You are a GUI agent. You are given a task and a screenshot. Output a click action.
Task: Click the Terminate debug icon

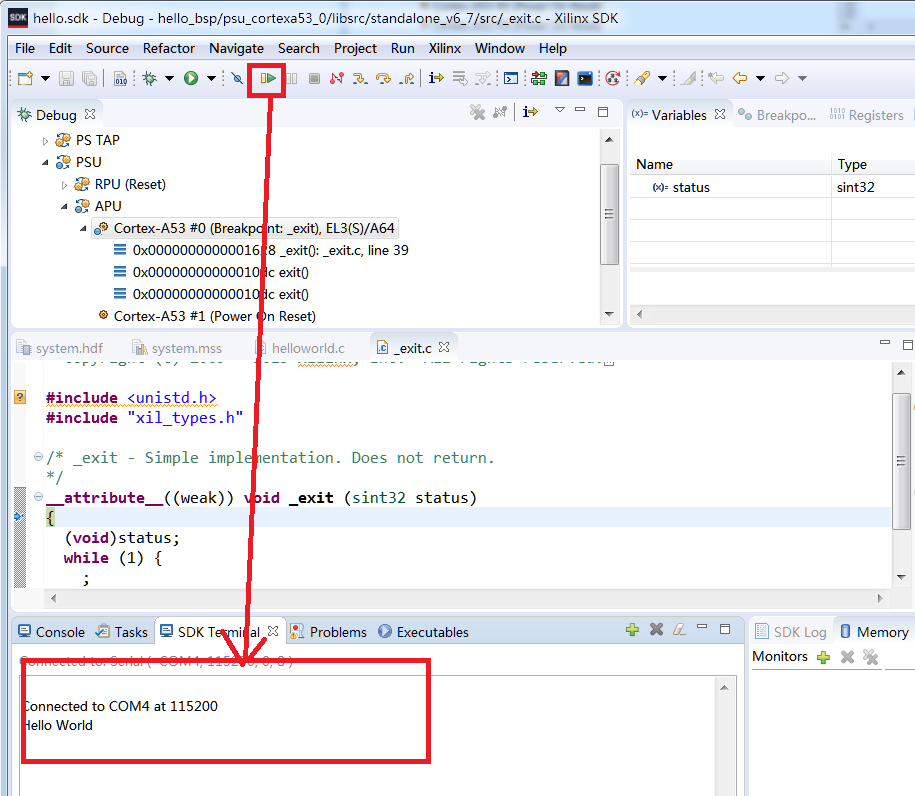tap(315, 78)
